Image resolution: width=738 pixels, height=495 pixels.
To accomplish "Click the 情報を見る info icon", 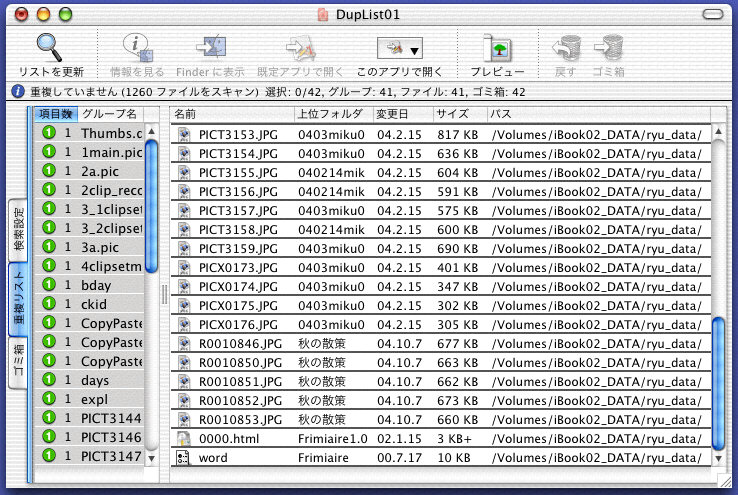I will [138, 48].
